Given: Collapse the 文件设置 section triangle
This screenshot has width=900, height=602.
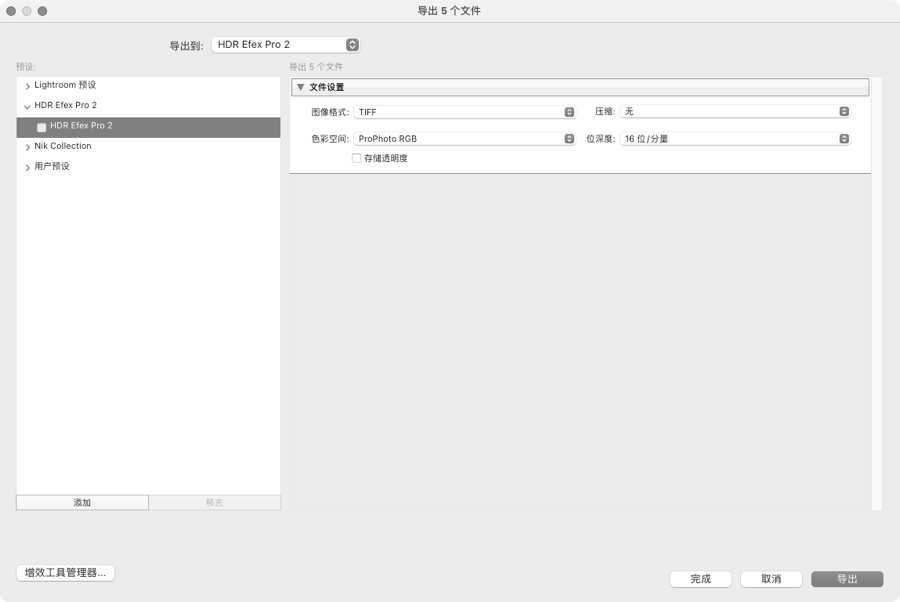Looking at the screenshot, I should pos(300,87).
